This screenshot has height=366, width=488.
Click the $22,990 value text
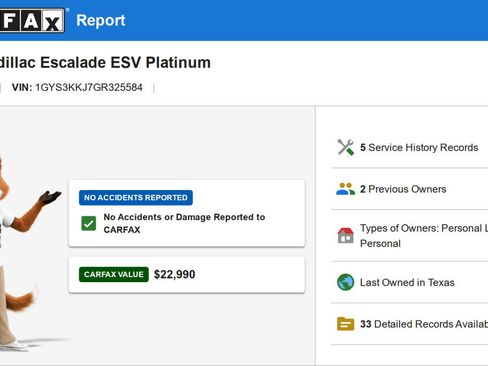pos(175,274)
